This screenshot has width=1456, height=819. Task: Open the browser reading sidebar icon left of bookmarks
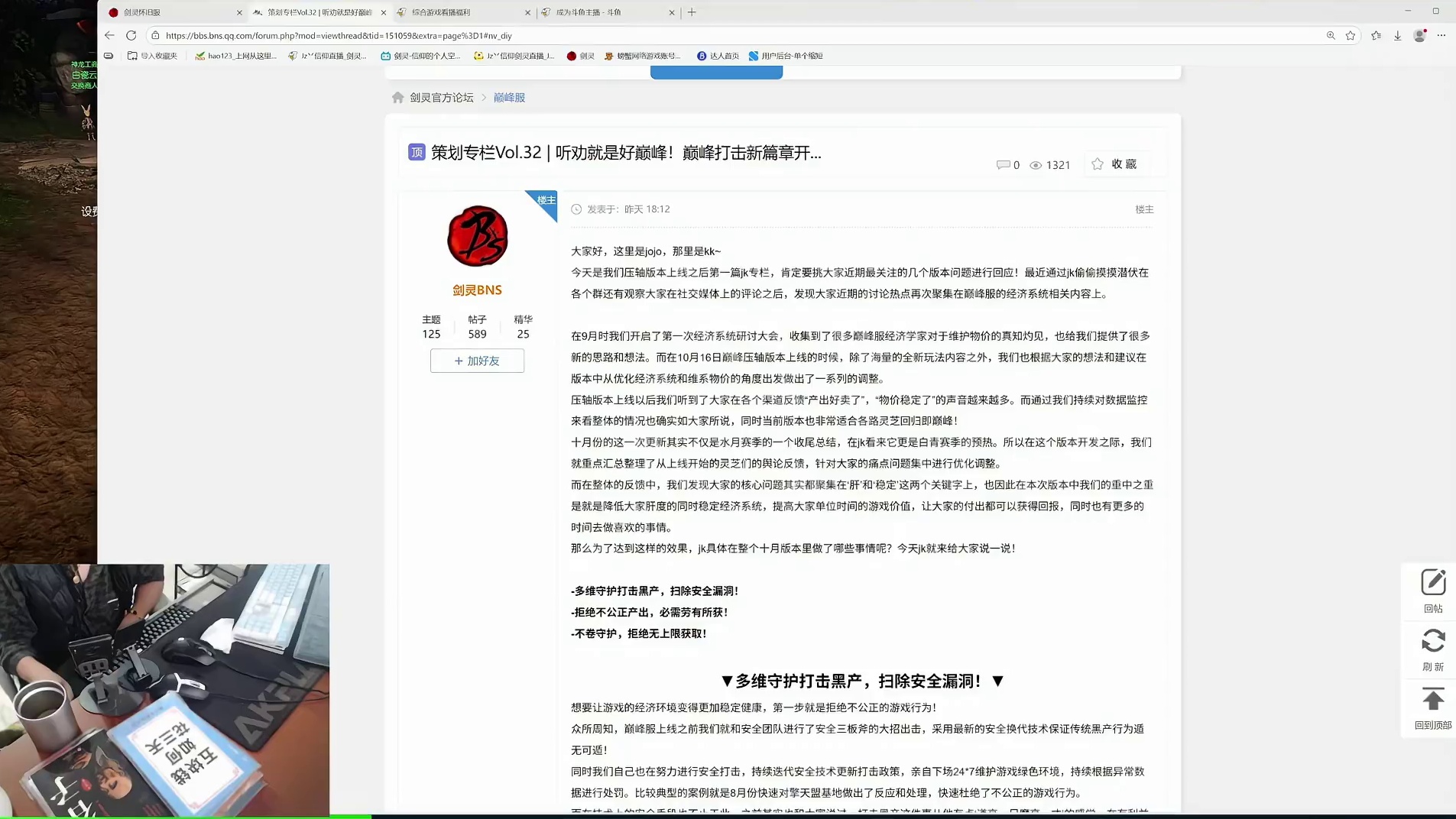tap(1377, 35)
